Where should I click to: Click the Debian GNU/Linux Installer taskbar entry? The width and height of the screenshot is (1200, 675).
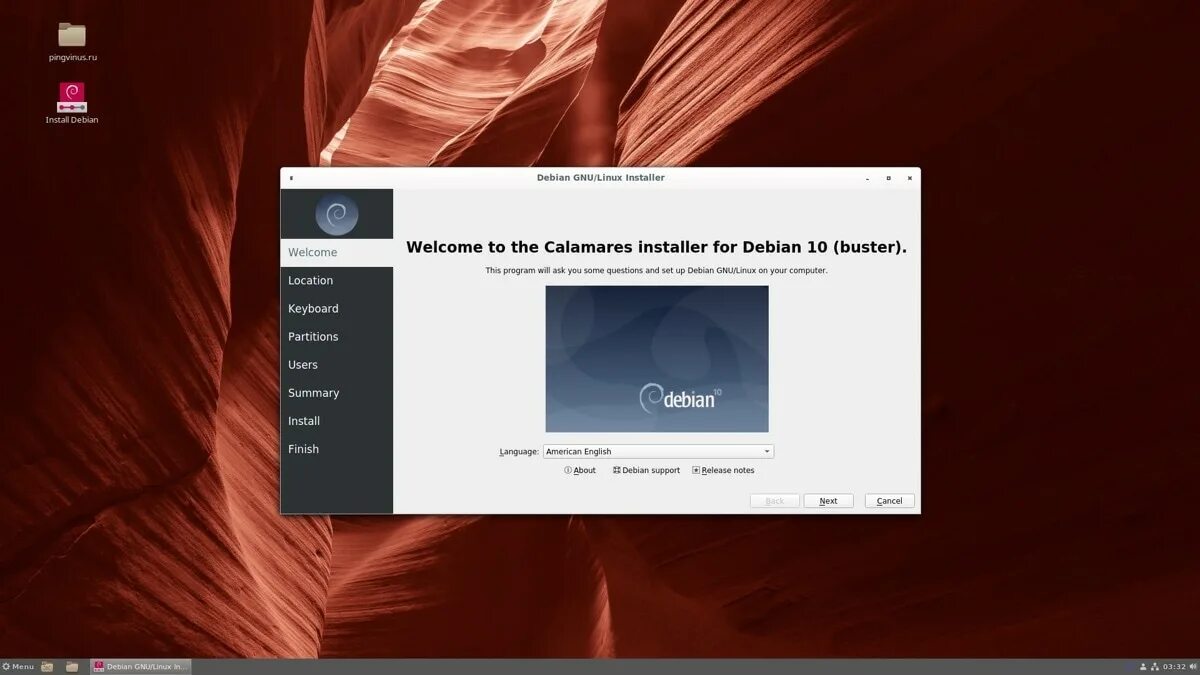pos(140,667)
